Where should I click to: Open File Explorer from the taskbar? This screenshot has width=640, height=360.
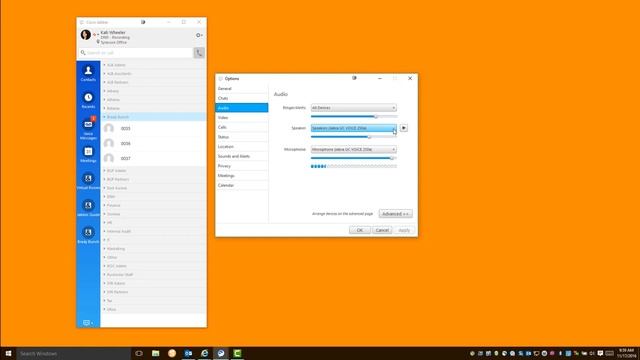click(x=156, y=353)
